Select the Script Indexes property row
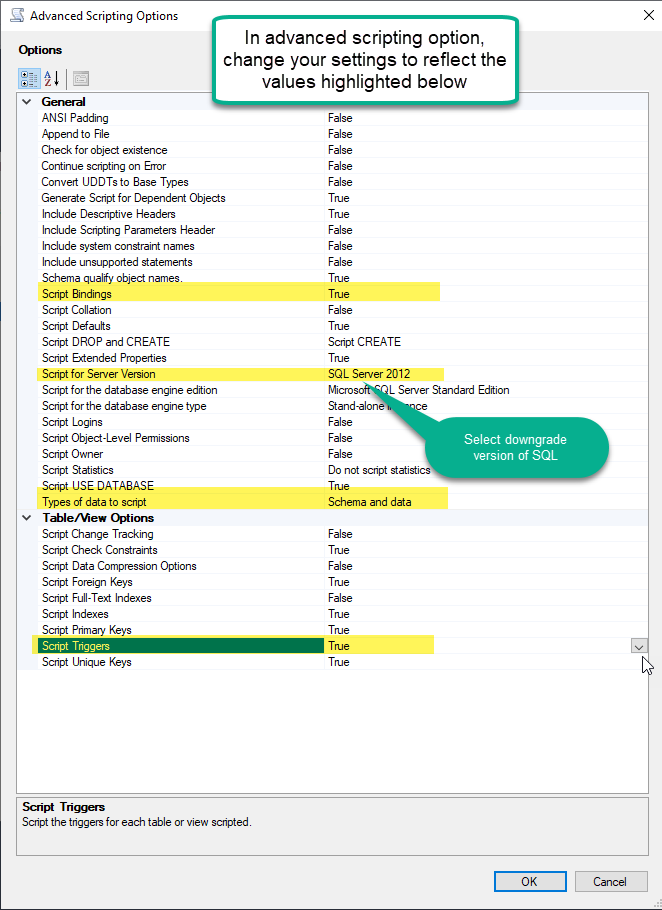This screenshot has height=910, width=662. (75, 614)
